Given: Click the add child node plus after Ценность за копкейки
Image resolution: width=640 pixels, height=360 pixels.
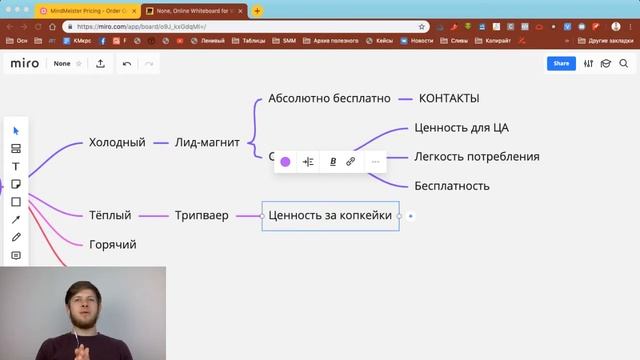Looking at the screenshot, I should (x=411, y=216).
